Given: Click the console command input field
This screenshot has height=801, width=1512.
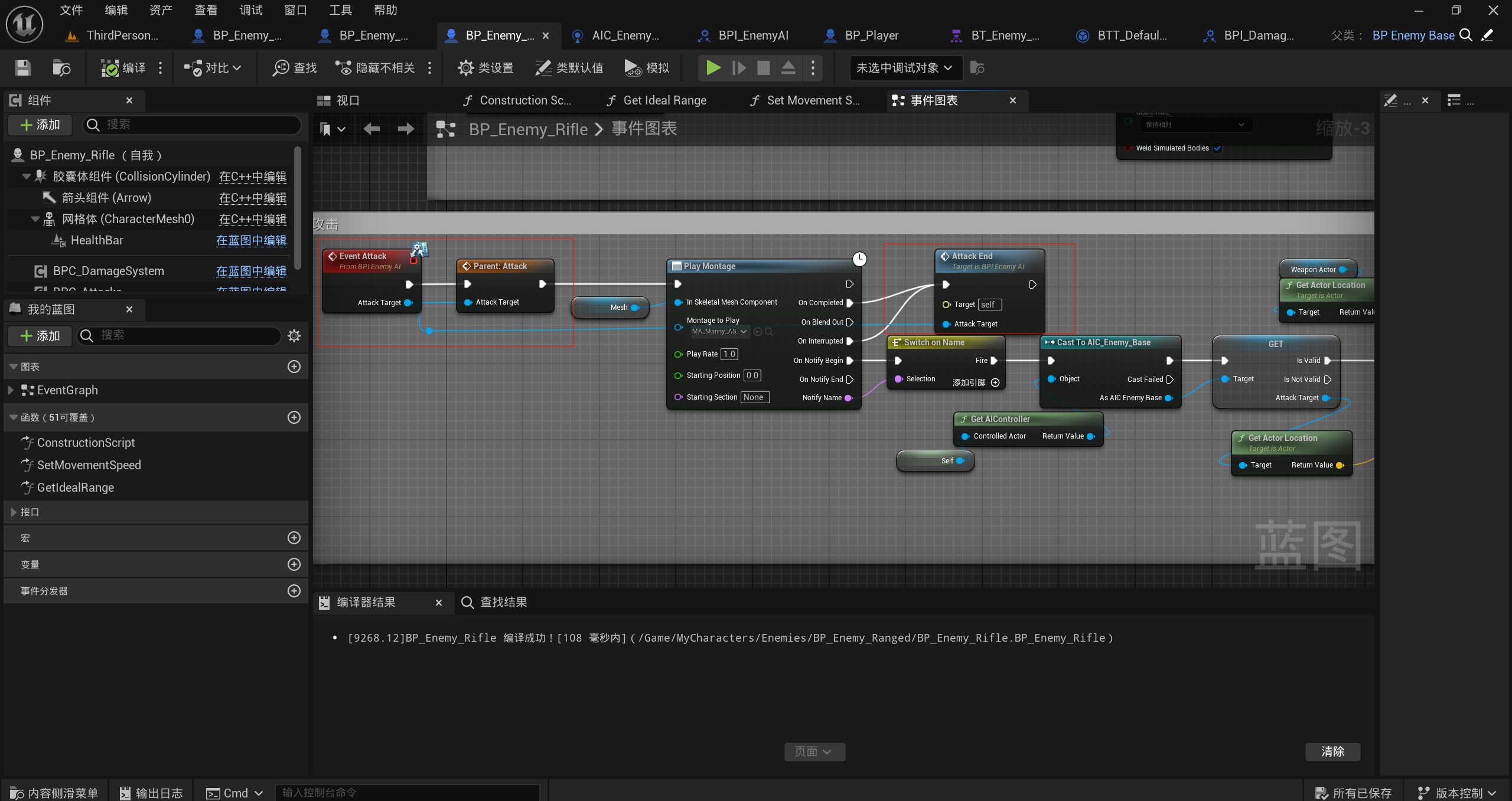Looking at the screenshot, I should tap(408, 793).
